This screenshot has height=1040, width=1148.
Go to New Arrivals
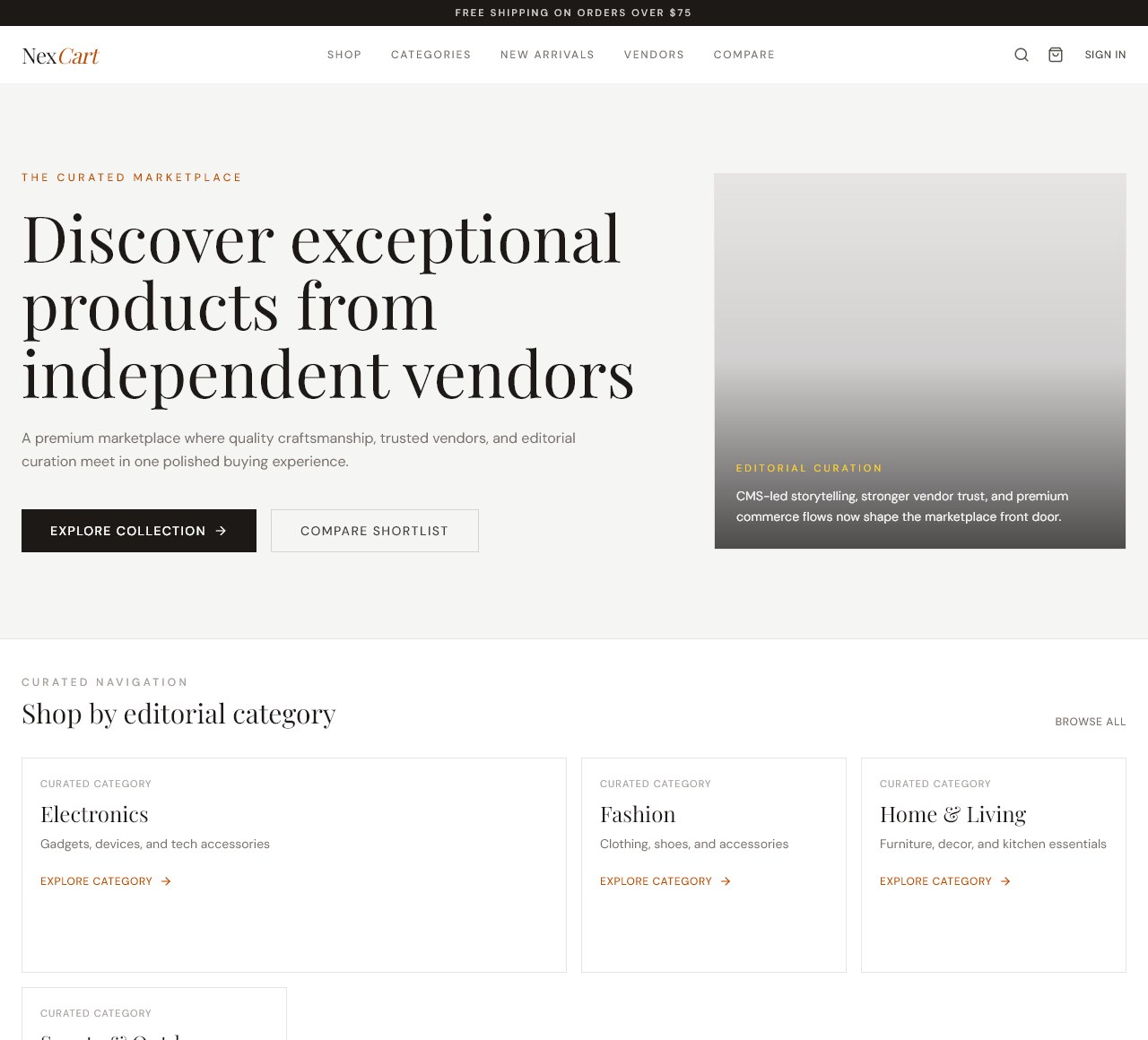(x=547, y=55)
